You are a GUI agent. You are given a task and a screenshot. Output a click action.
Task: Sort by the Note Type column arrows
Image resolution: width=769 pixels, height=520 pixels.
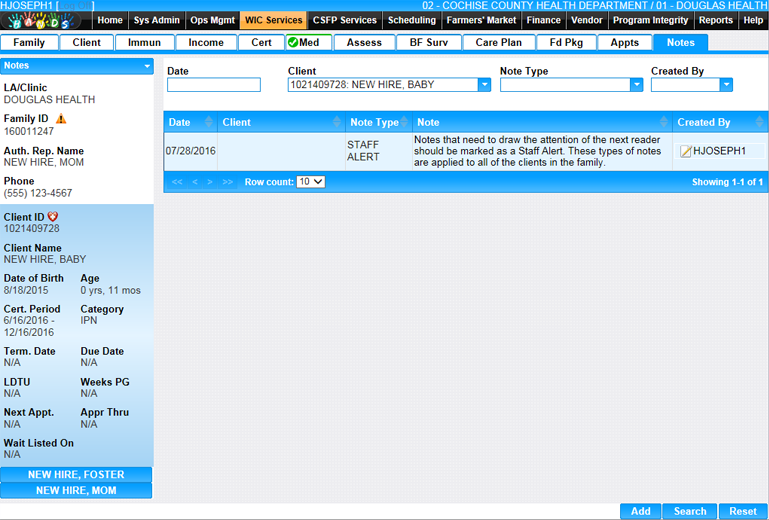(x=404, y=122)
